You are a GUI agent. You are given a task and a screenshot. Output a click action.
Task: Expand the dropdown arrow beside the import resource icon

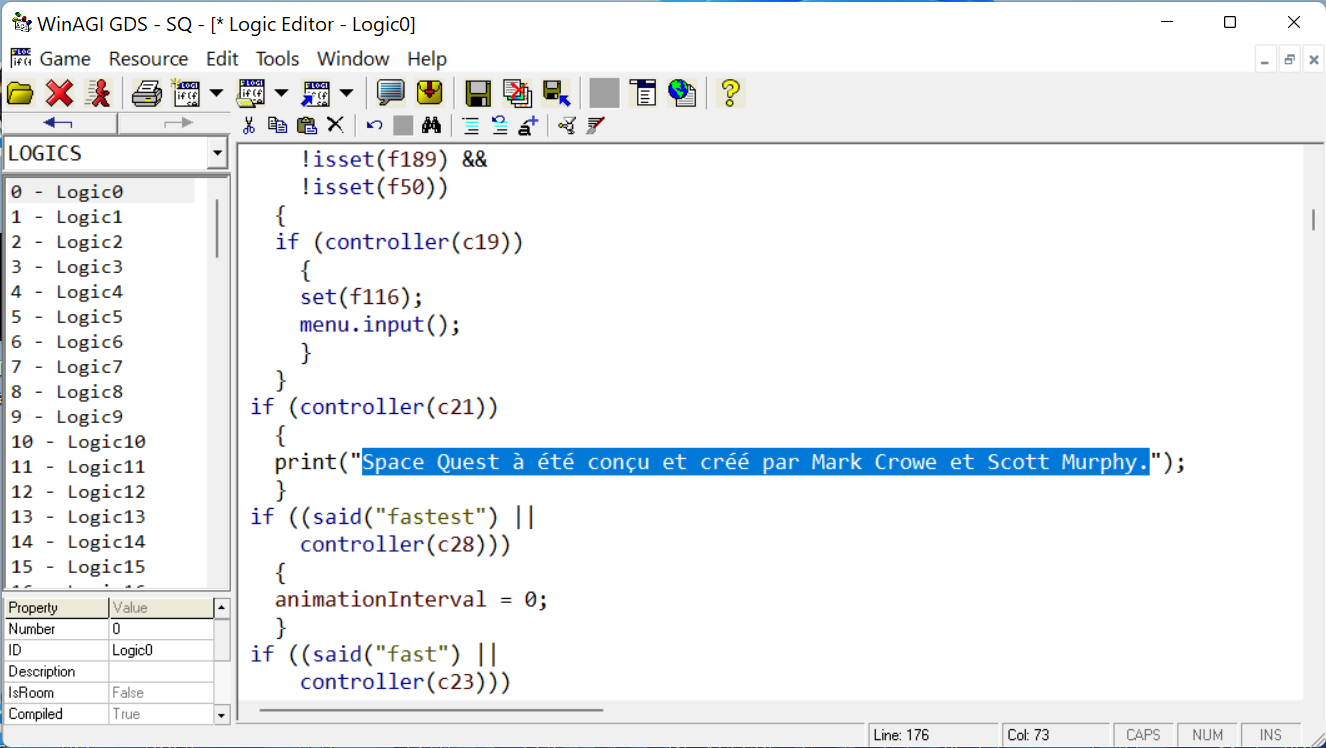(346, 93)
